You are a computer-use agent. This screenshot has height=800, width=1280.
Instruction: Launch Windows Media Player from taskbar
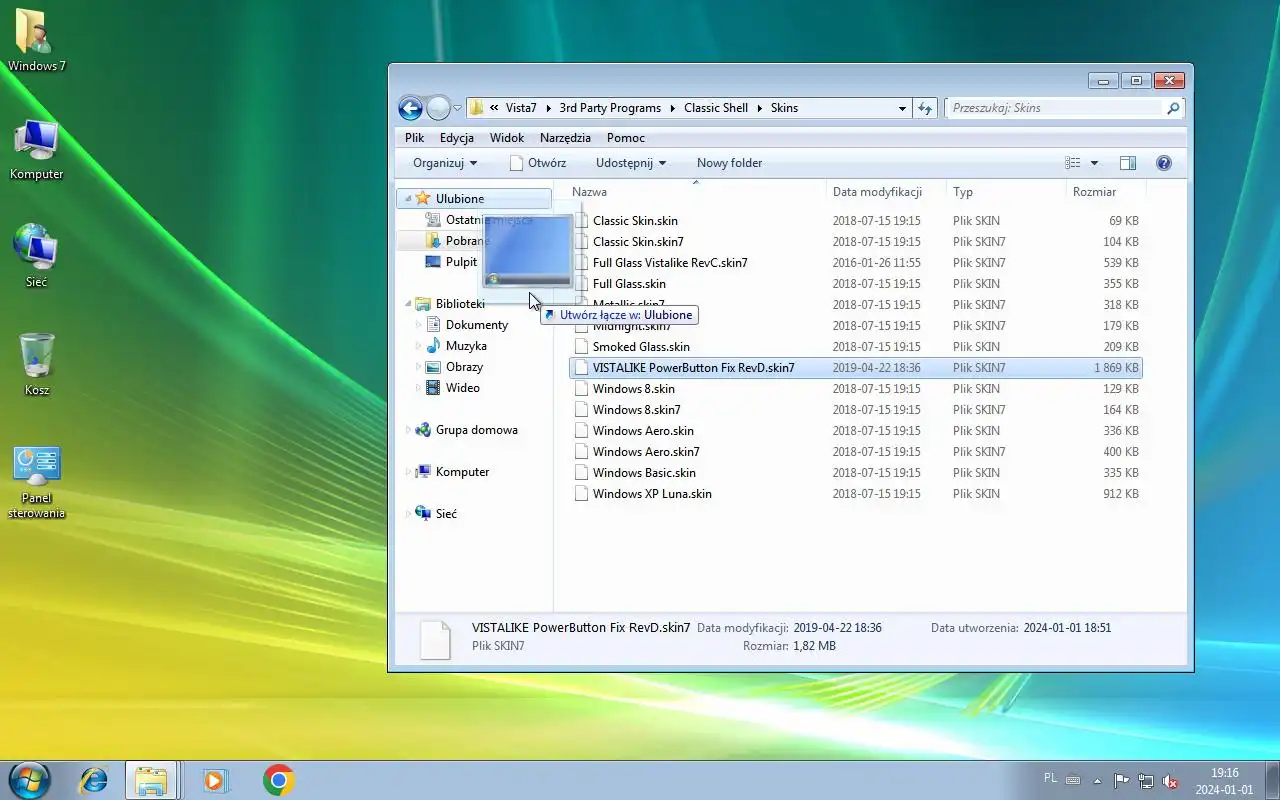click(214, 780)
